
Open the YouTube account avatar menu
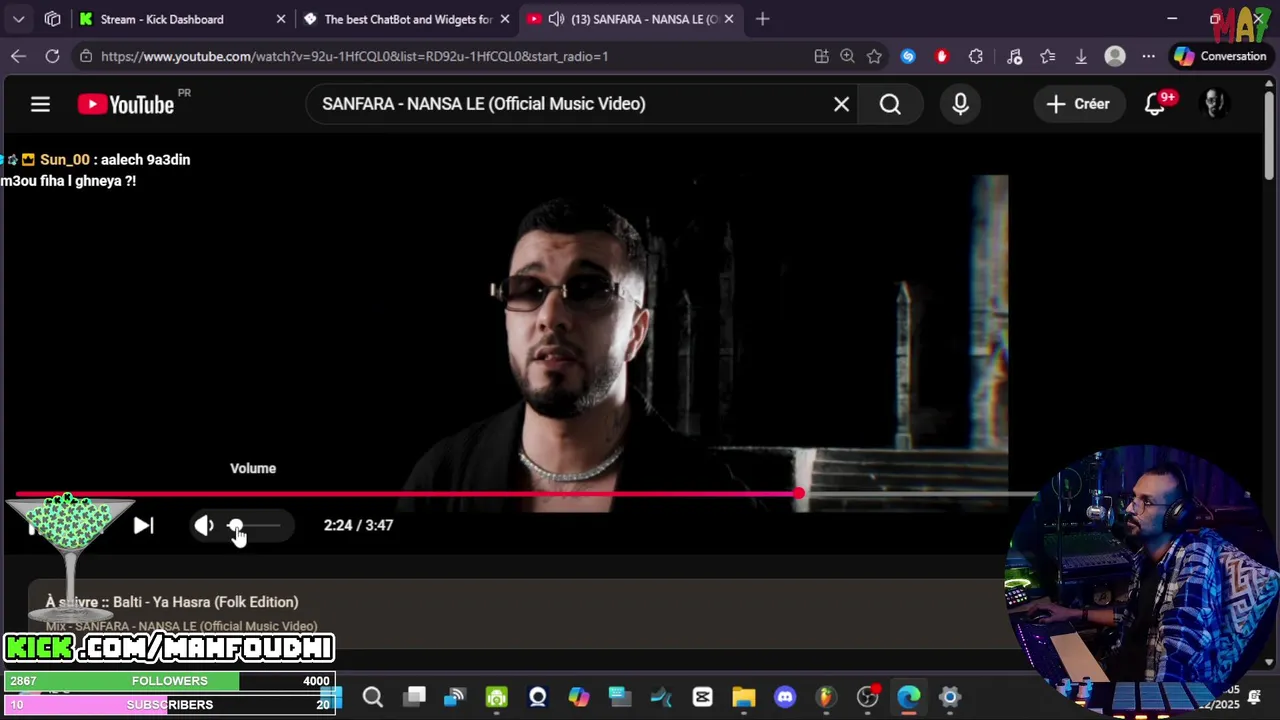pos(1214,104)
